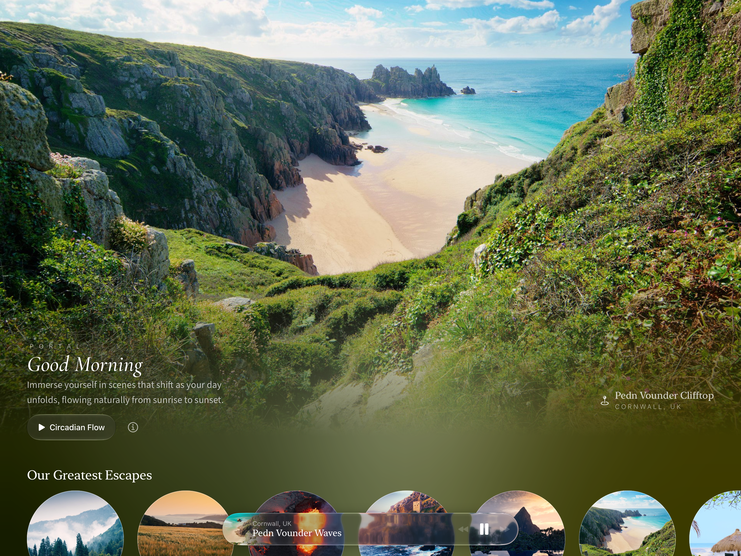Open the Cornwall beach cove thumbnail
Viewport: 741px width, 556px height.
tap(628, 523)
